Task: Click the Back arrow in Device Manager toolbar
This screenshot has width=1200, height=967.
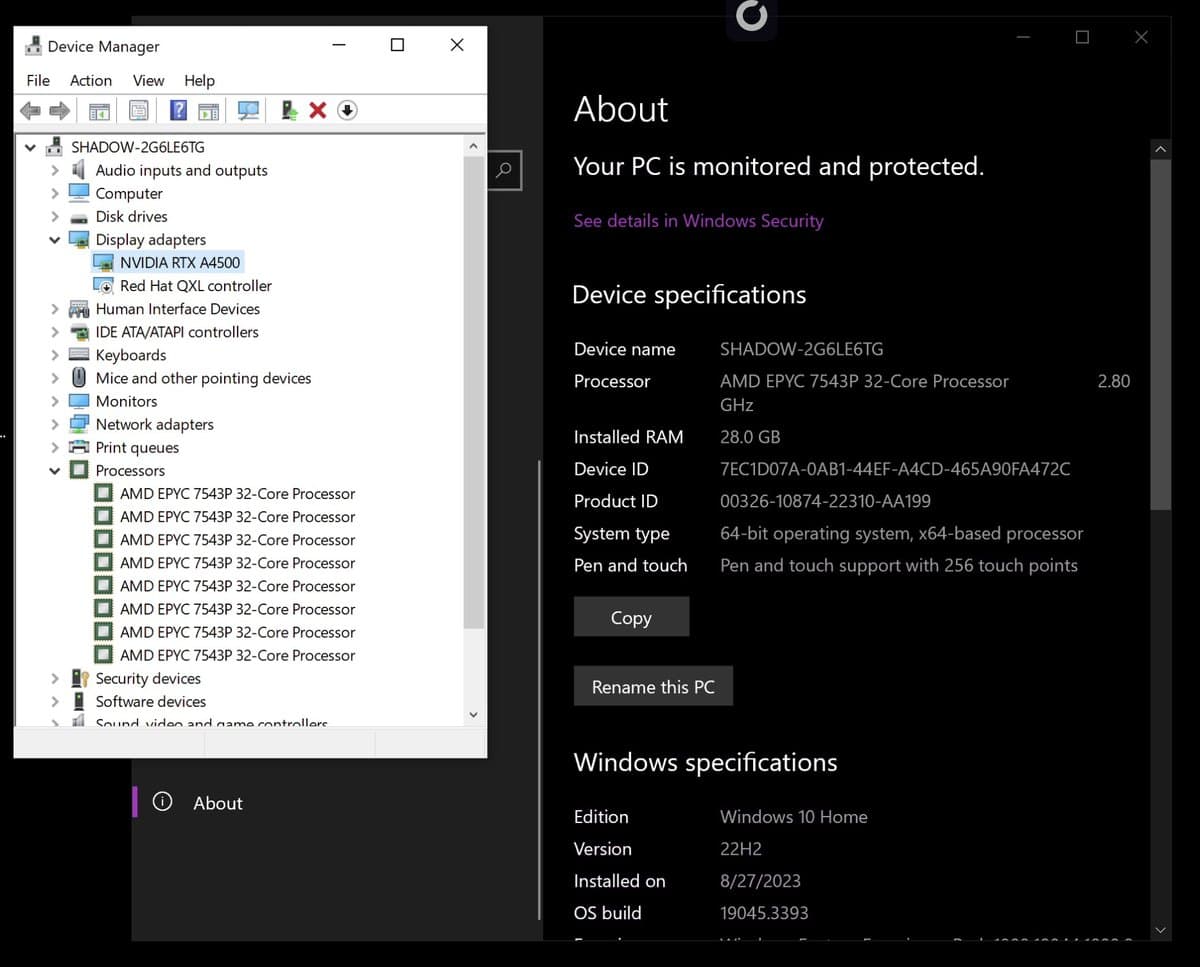Action: coord(31,111)
